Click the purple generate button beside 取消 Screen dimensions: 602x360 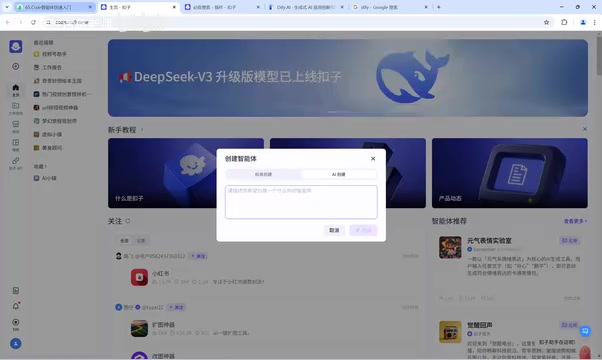click(363, 230)
